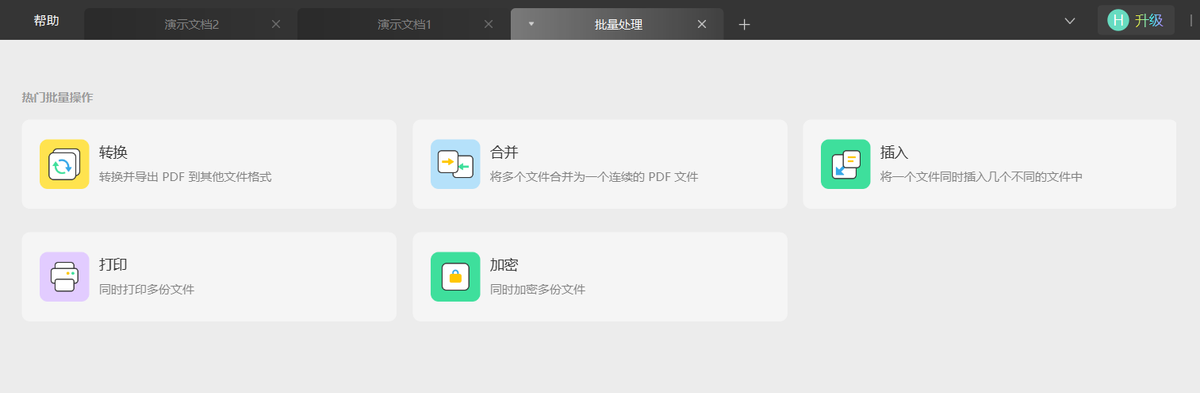Image resolution: width=1200 pixels, height=393 pixels.
Task: Click the blue 合并 merge icon
Action: [456, 164]
